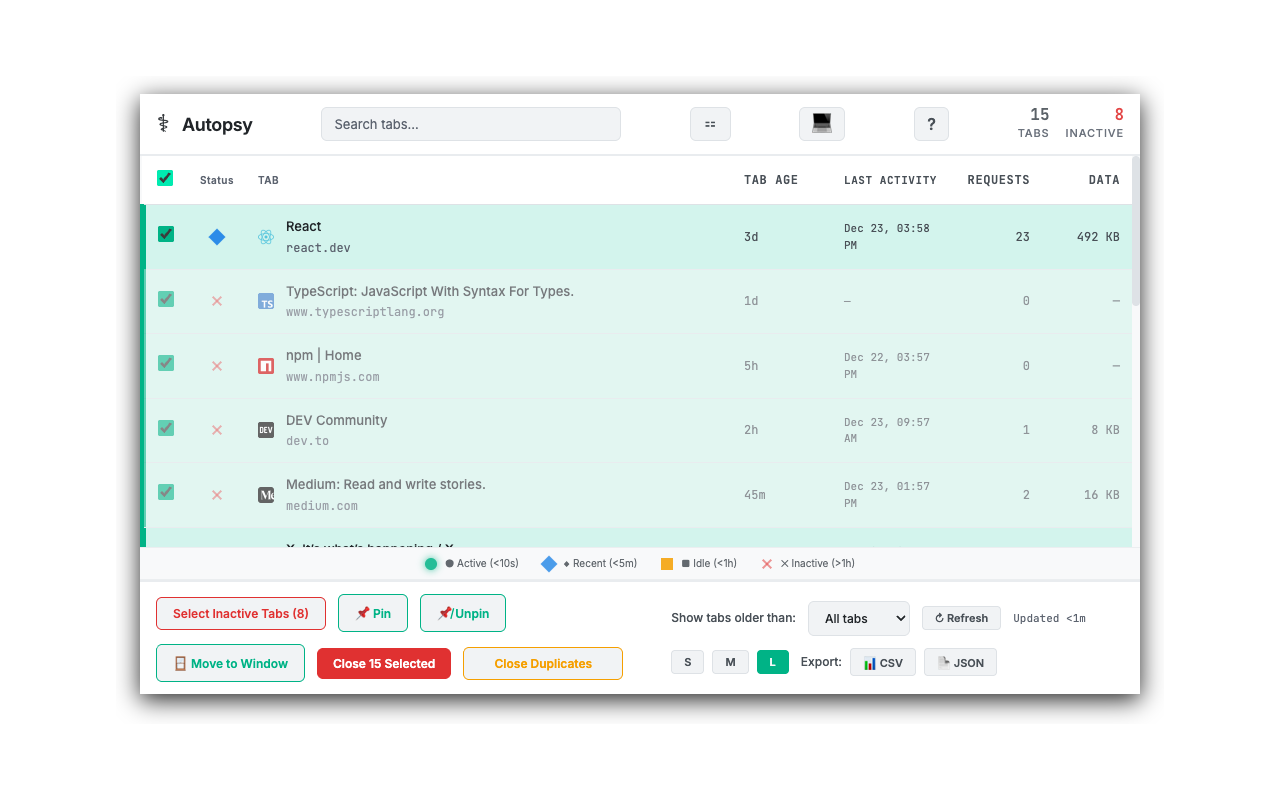
Task: Click Close 15 Selected
Action: coord(383,663)
